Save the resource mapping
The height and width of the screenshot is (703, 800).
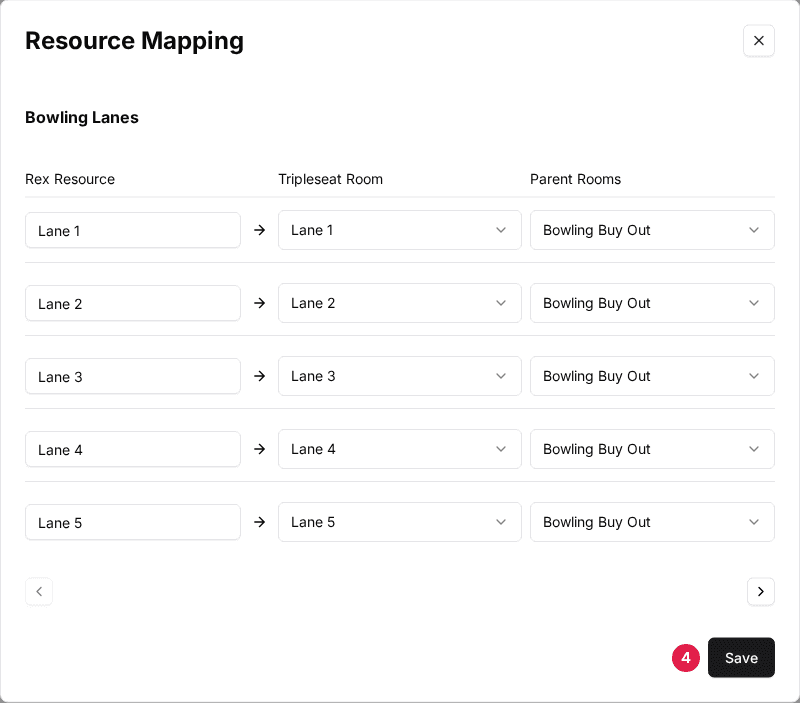coord(741,658)
